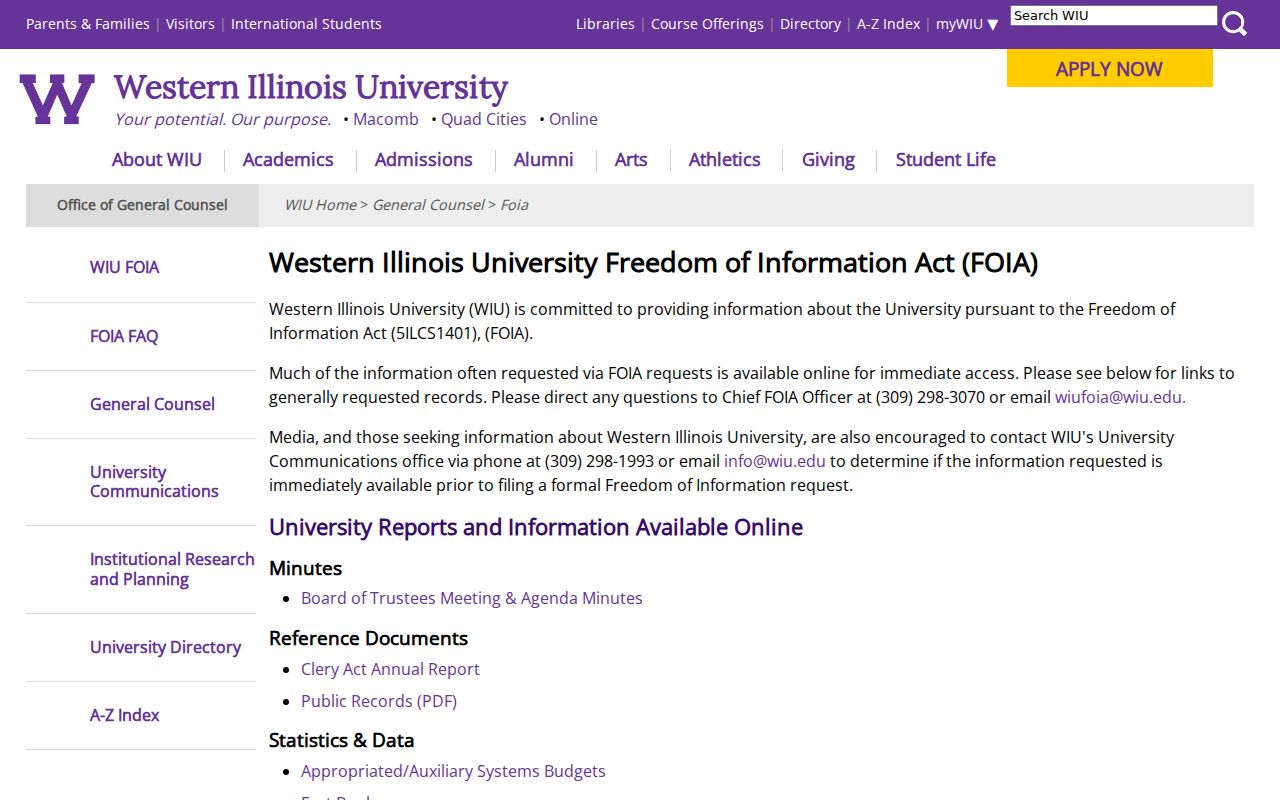Click the APPLY NOW button
Image resolution: width=1280 pixels, height=800 pixels.
click(x=1109, y=69)
